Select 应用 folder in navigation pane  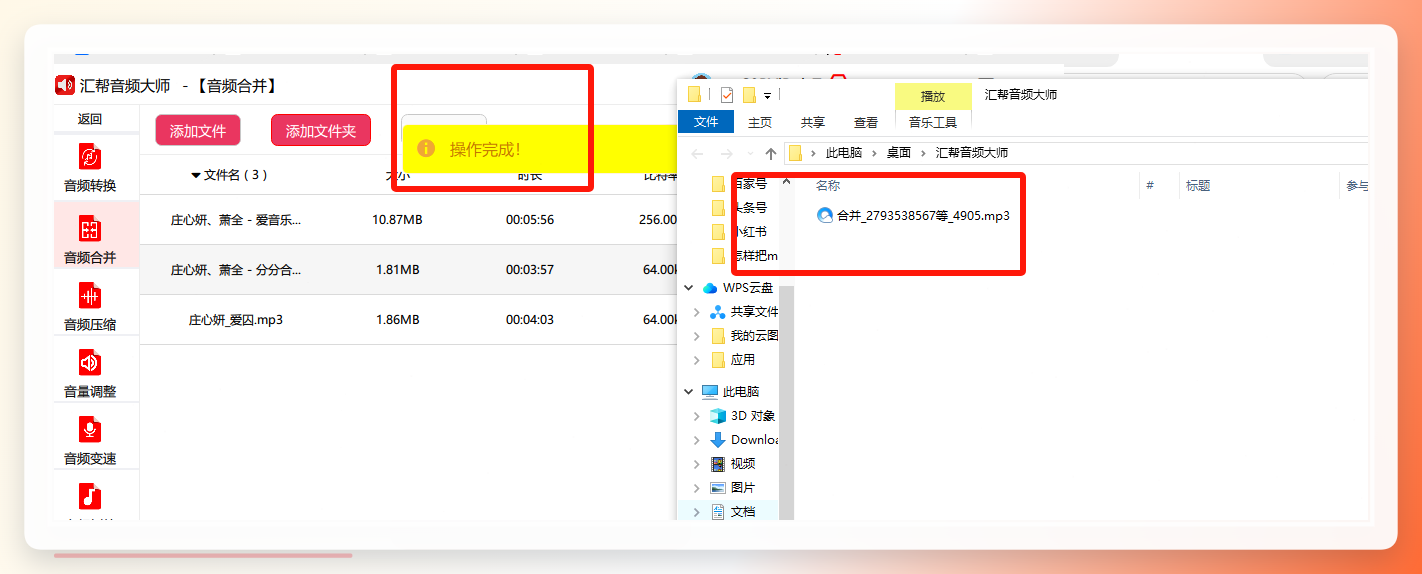coord(732,359)
